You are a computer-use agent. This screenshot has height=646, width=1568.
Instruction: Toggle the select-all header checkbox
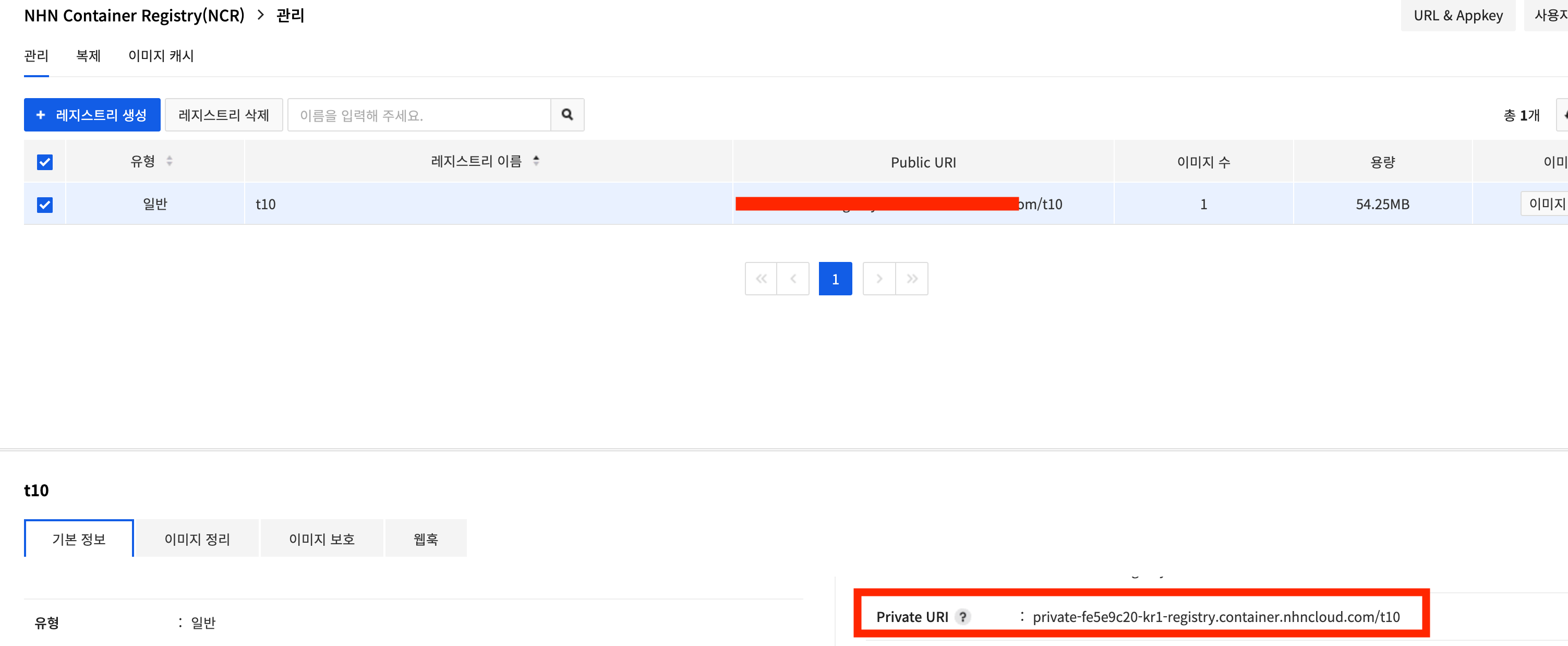click(x=44, y=162)
